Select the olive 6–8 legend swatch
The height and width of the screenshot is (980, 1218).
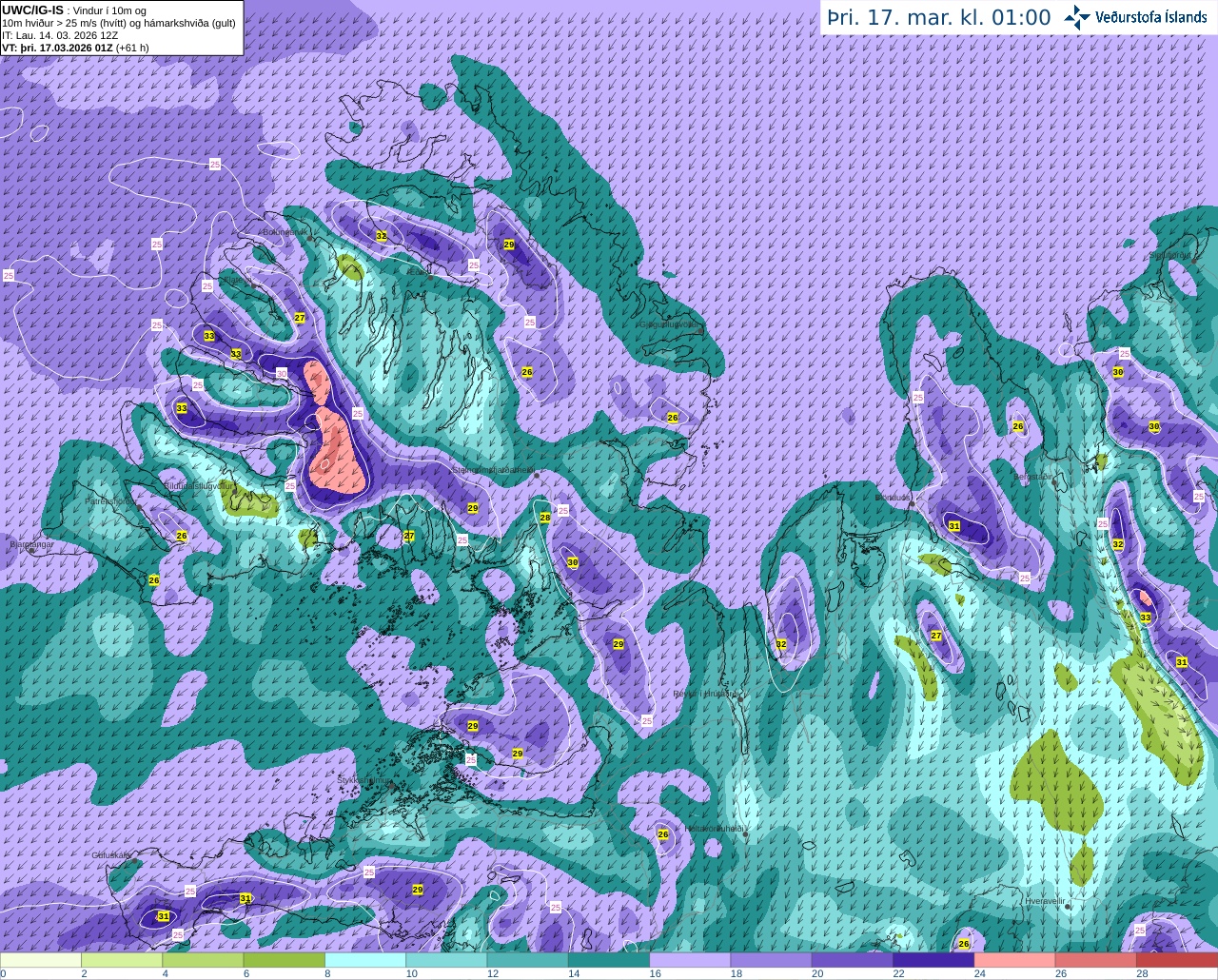coord(285,960)
